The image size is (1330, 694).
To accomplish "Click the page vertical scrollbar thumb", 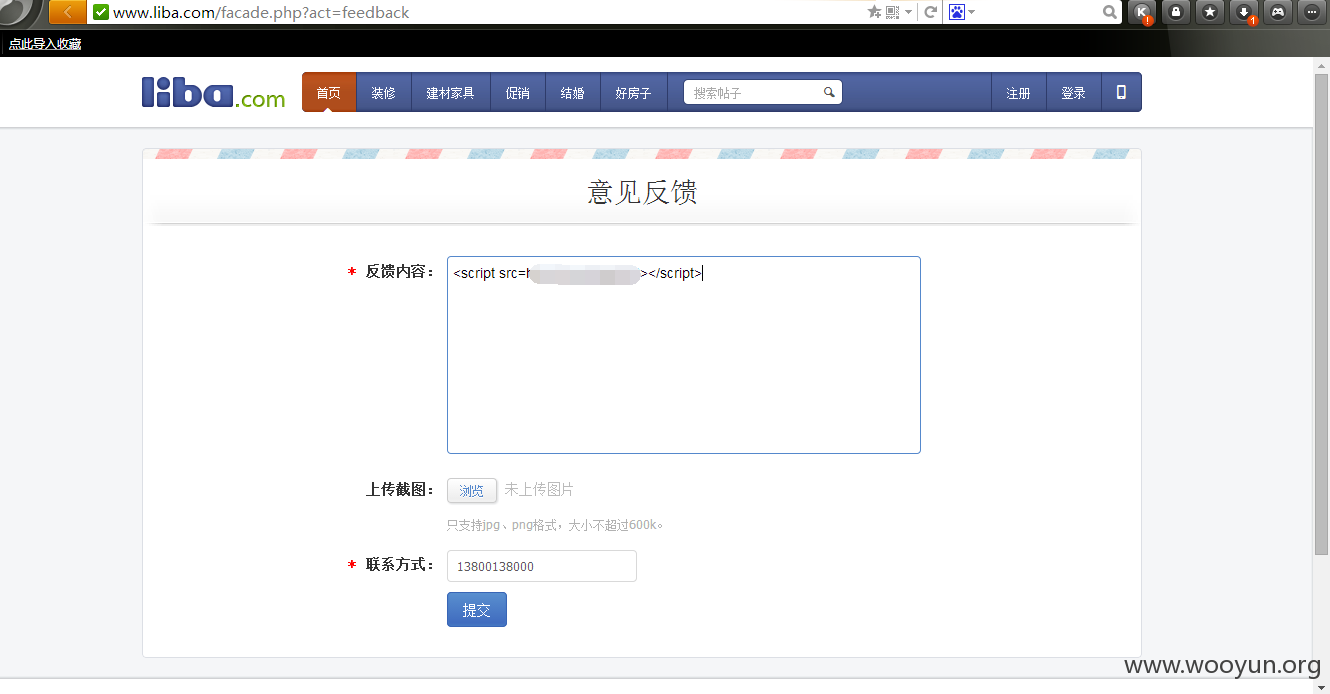I will [1320, 315].
